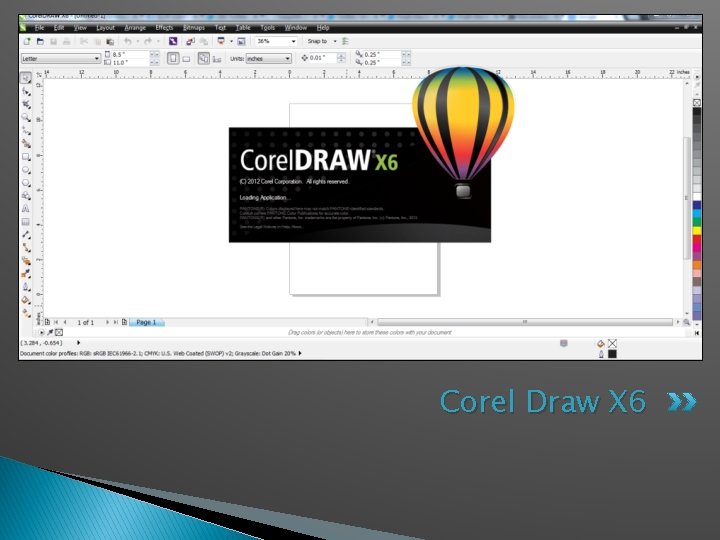Image resolution: width=720 pixels, height=540 pixels.
Task: Open the Units inches dropdown
Action: [287, 59]
